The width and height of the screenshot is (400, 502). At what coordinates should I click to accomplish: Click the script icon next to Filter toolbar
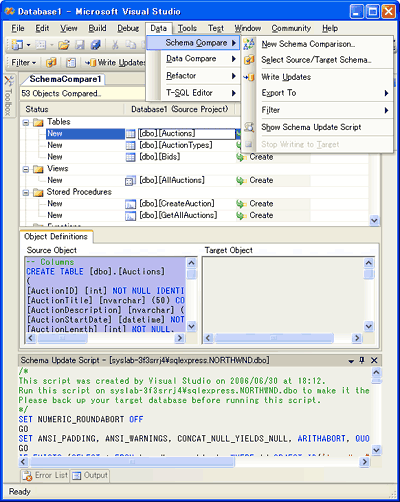[x=71, y=62]
